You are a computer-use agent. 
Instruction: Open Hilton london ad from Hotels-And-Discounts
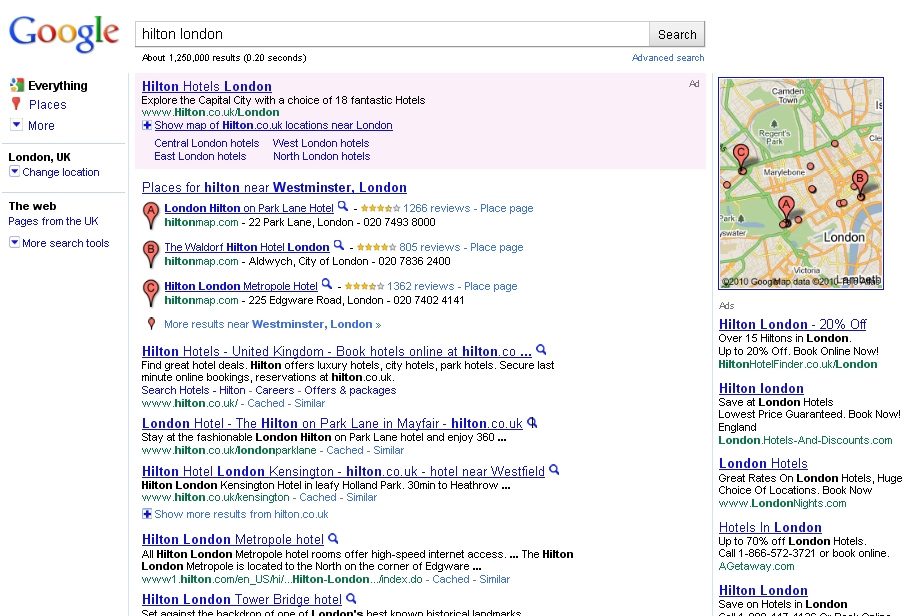(x=761, y=389)
